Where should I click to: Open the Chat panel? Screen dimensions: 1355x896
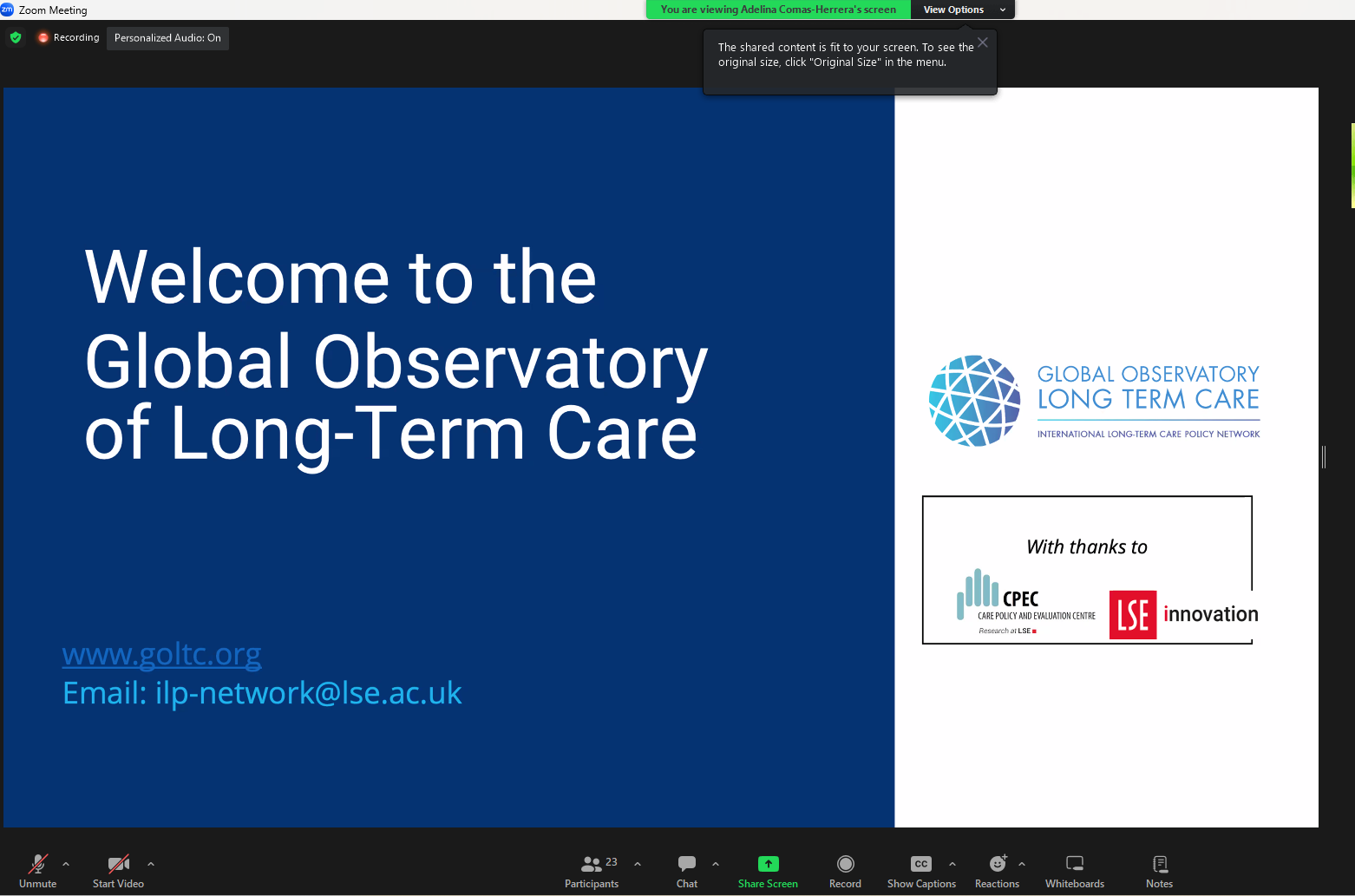pyautogui.click(x=687, y=871)
